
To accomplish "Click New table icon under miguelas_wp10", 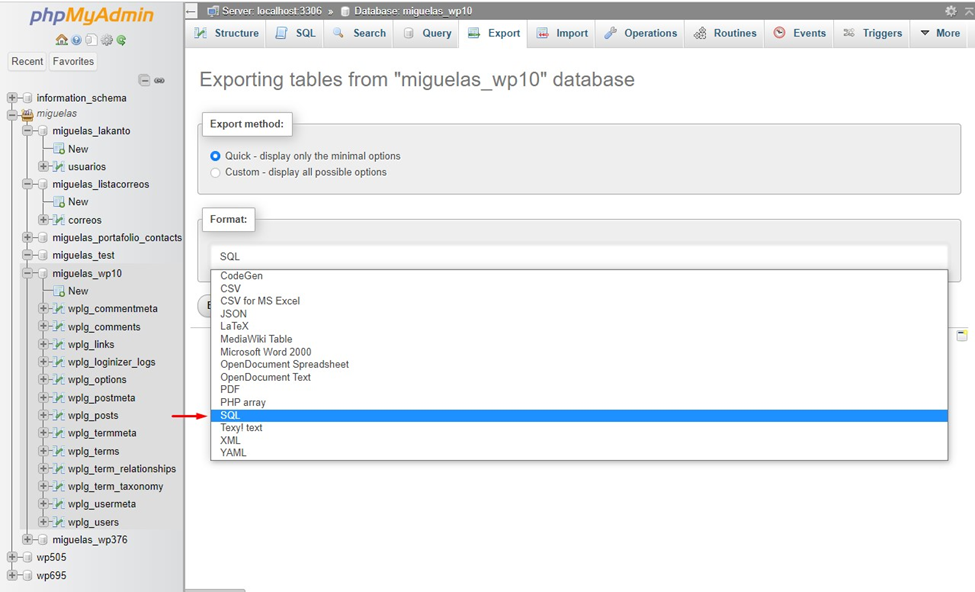I will [x=59, y=290].
